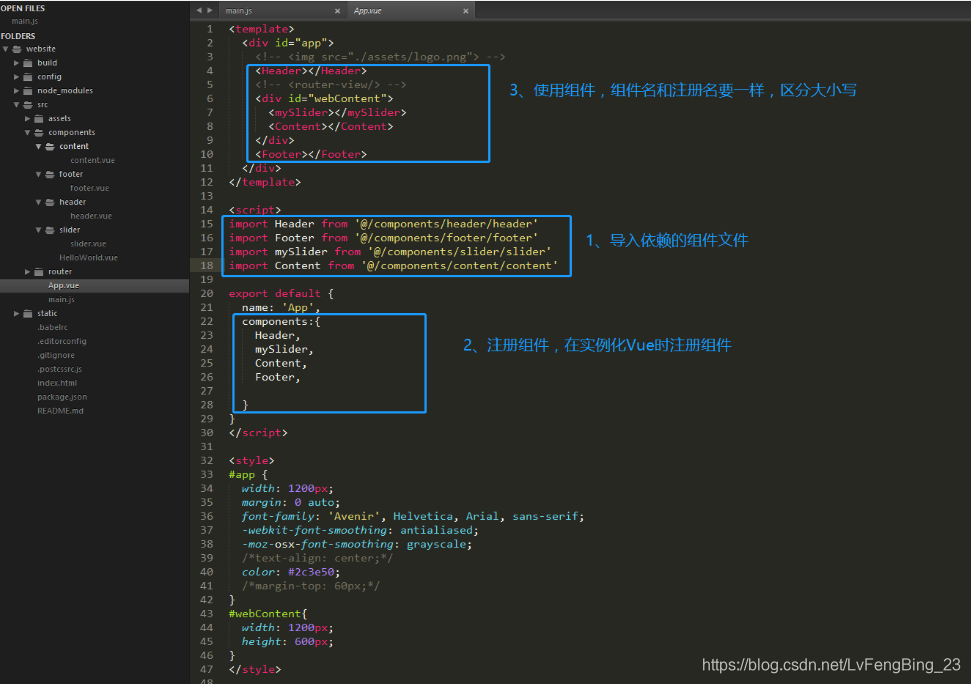Image resolution: width=971 pixels, height=684 pixels.
Task: Collapse the header folder arrow
Action: coord(38,202)
